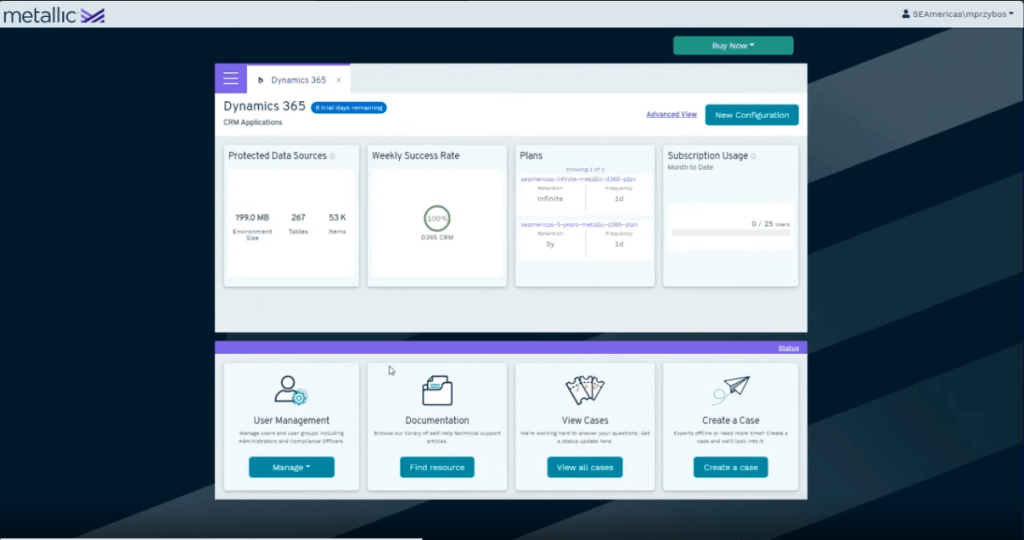Screen dimensions: 1024x540
Task: Click the Find resource button
Action: (x=437, y=467)
